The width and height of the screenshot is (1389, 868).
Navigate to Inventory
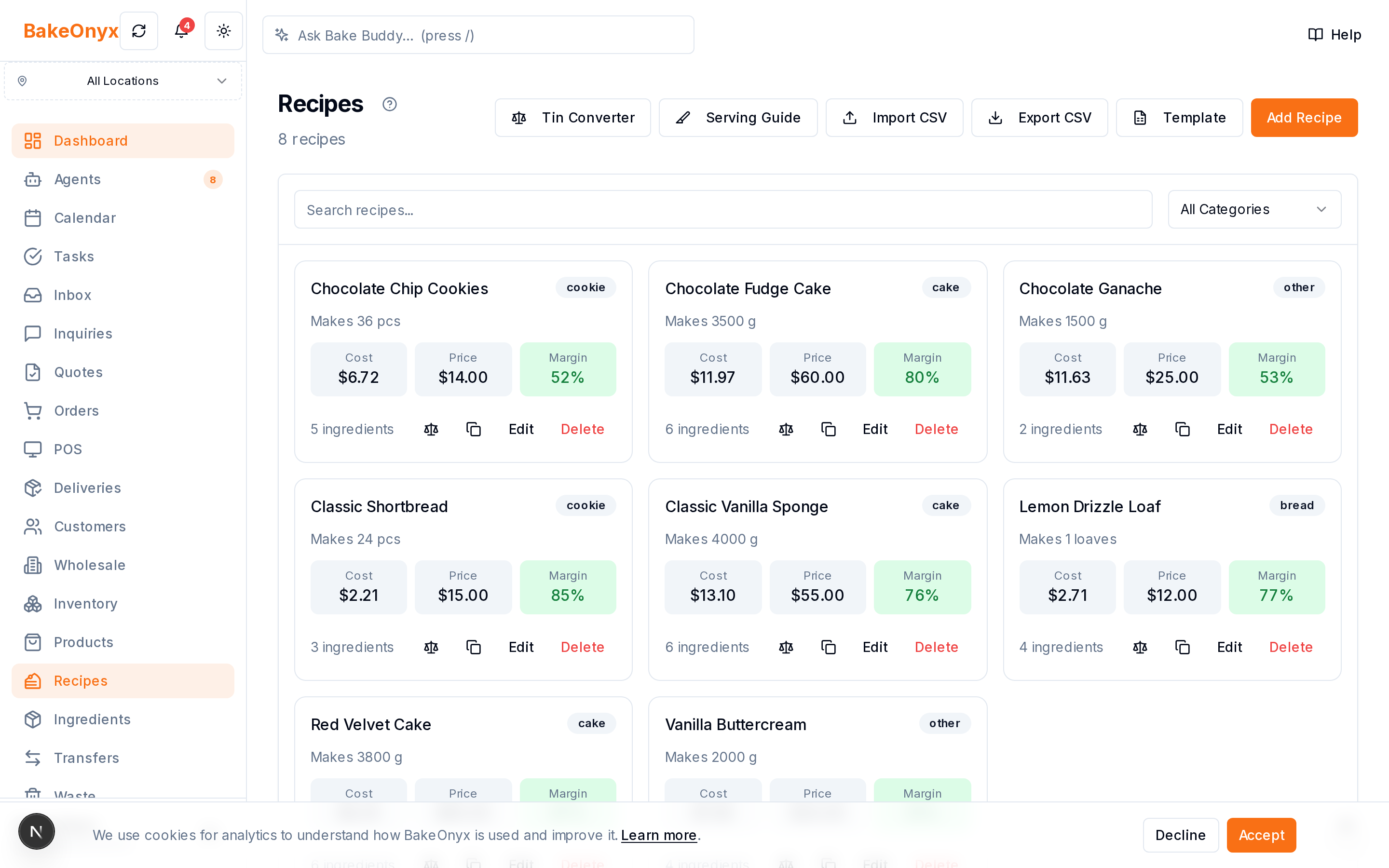(x=123, y=604)
